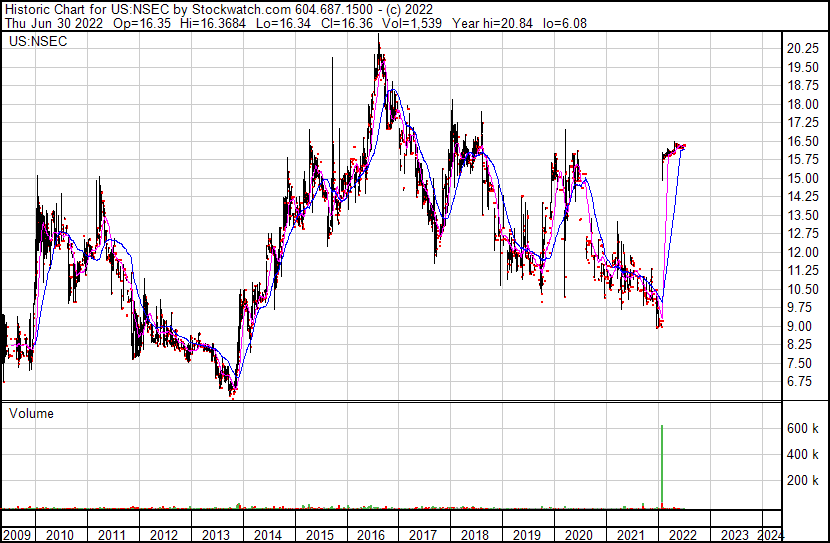Image resolution: width=830 pixels, height=543 pixels.
Task: Click the Volume panel label
Action: tap(31, 413)
